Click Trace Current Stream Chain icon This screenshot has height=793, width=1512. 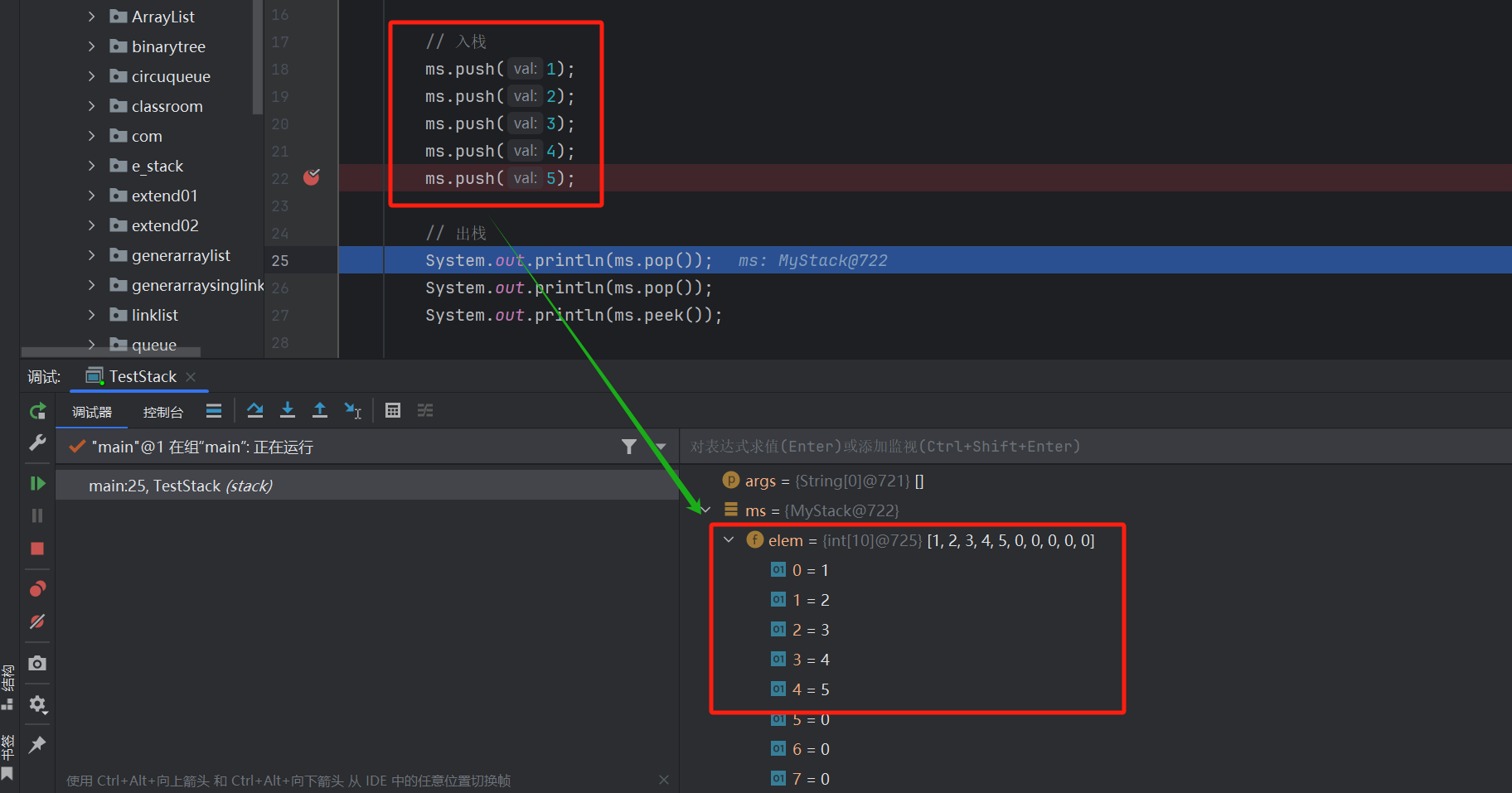click(425, 410)
